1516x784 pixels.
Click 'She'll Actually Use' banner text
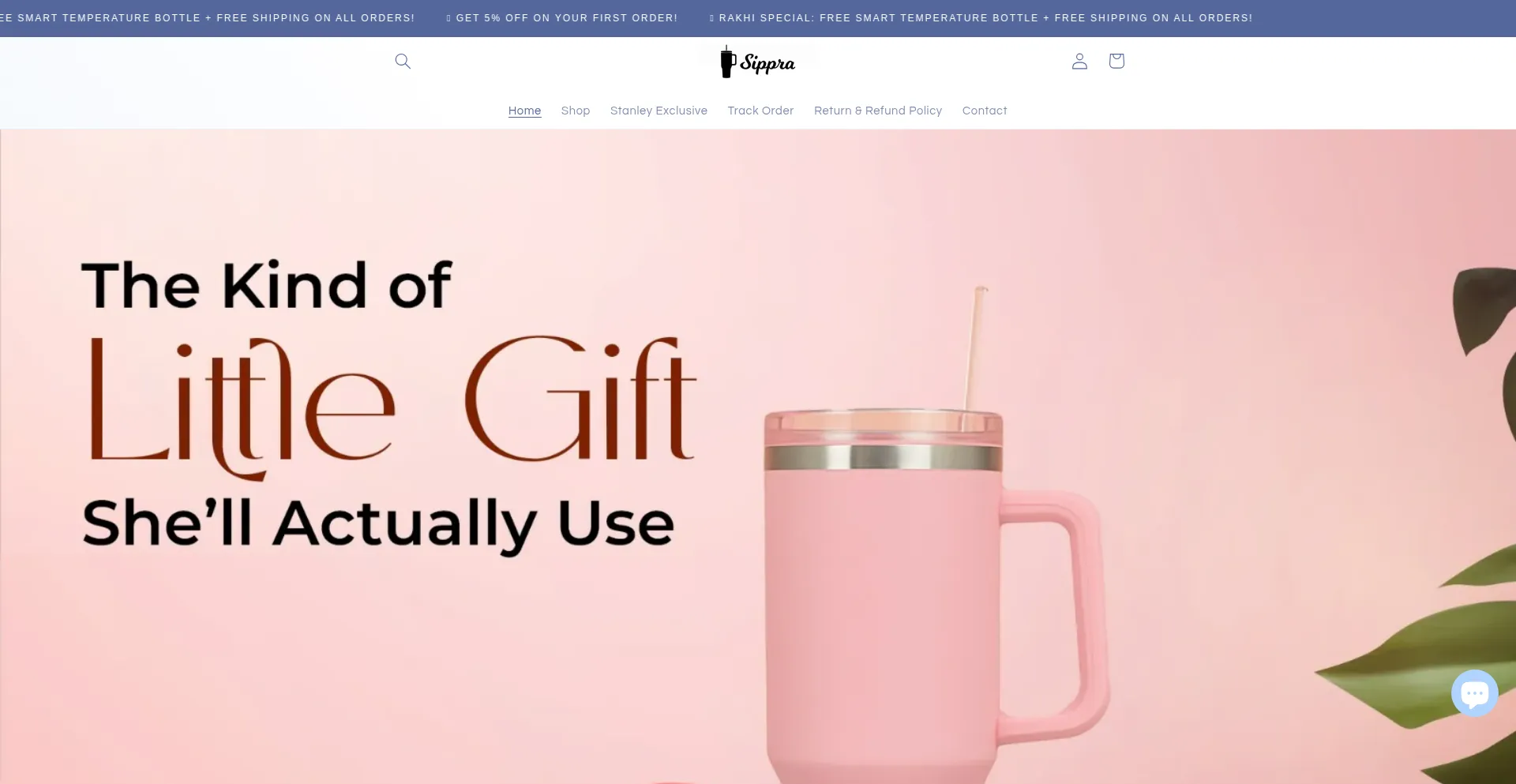point(379,523)
